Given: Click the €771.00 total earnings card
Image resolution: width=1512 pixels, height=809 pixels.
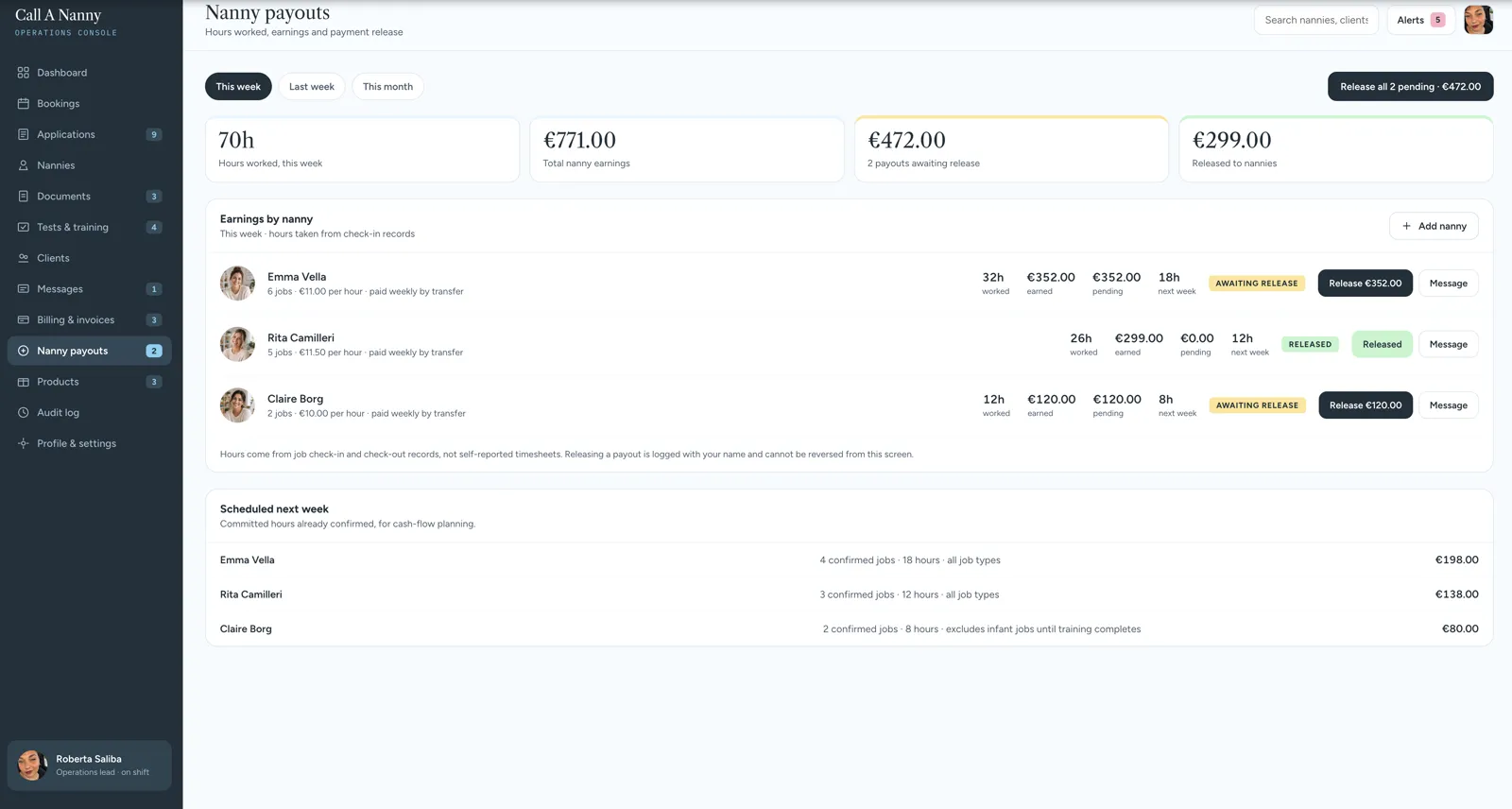Looking at the screenshot, I should (687, 149).
